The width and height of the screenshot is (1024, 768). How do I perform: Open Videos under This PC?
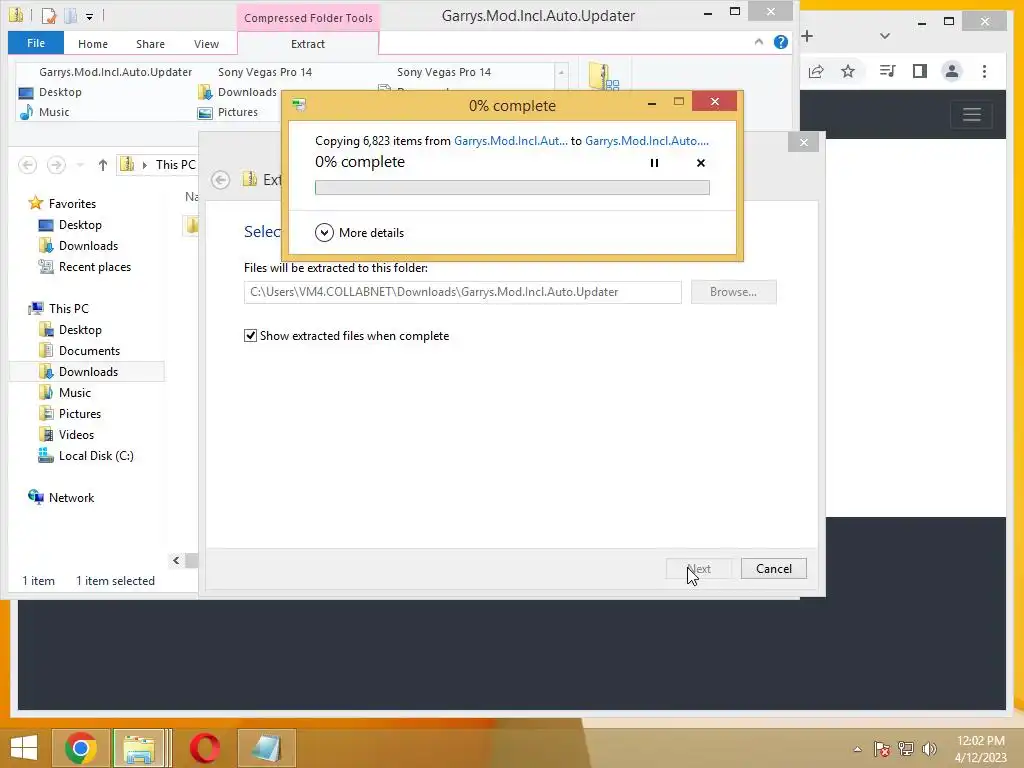pos(66,434)
